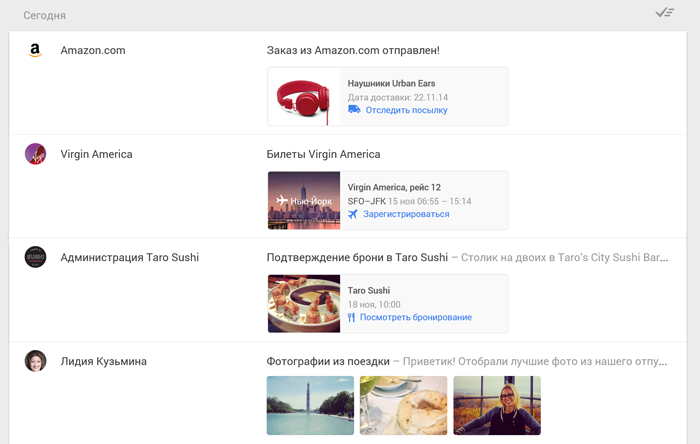This screenshot has width=700, height=444.
Task: View the monument trip photo
Action: tap(310, 405)
